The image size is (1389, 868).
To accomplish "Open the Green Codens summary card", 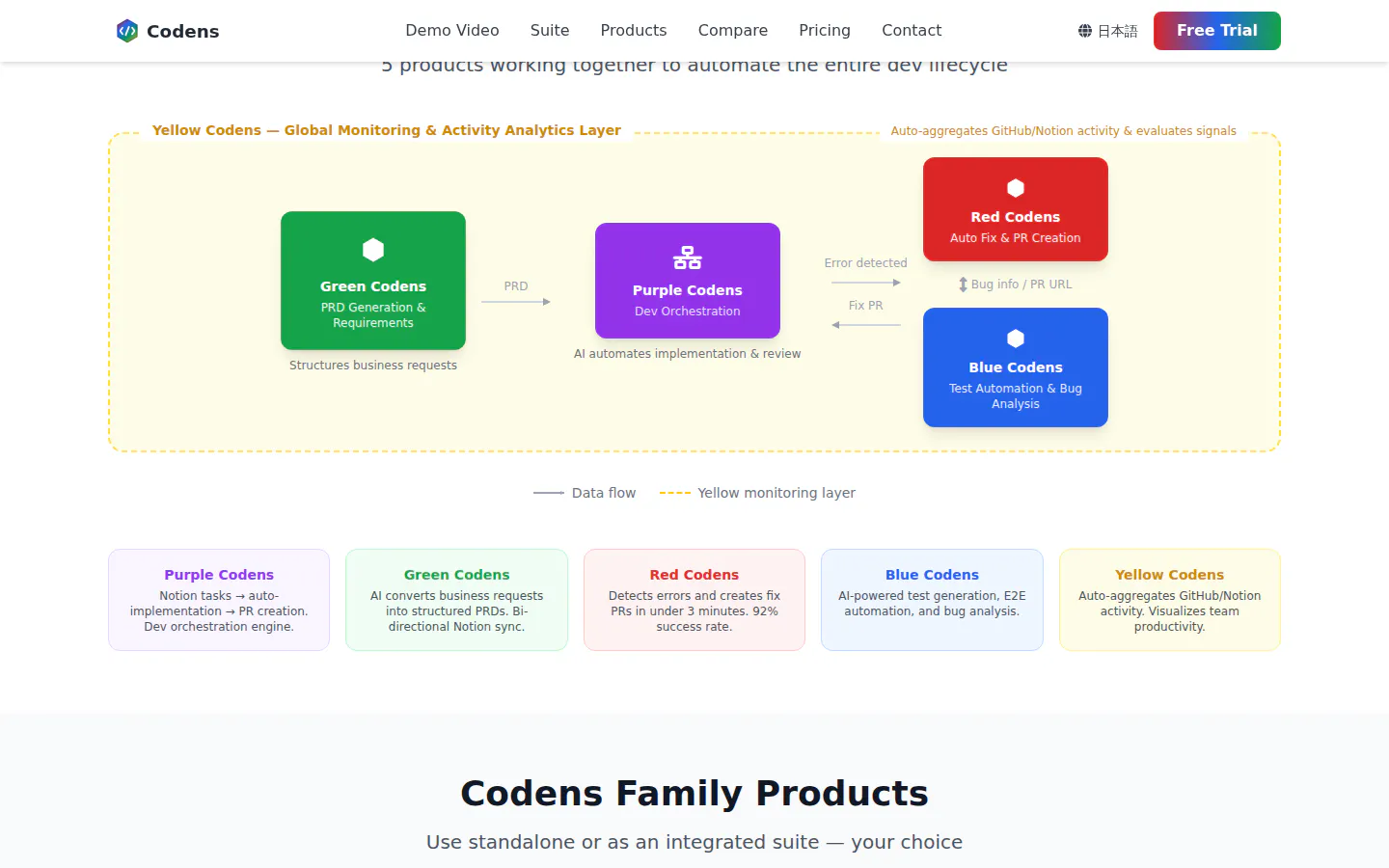I will click(x=457, y=600).
